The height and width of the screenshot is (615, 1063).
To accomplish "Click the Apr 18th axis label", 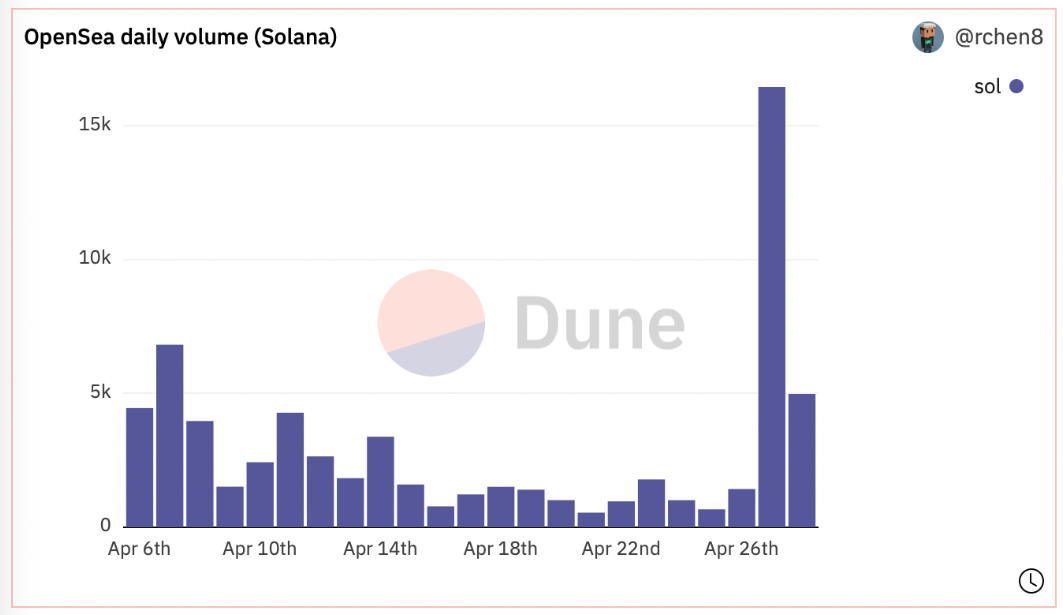I will [x=500, y=549].
